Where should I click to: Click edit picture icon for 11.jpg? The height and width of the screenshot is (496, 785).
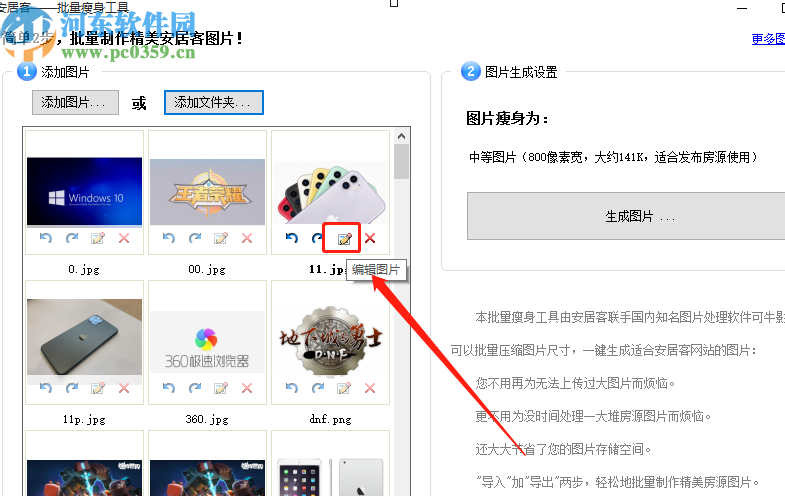point(344,239)
